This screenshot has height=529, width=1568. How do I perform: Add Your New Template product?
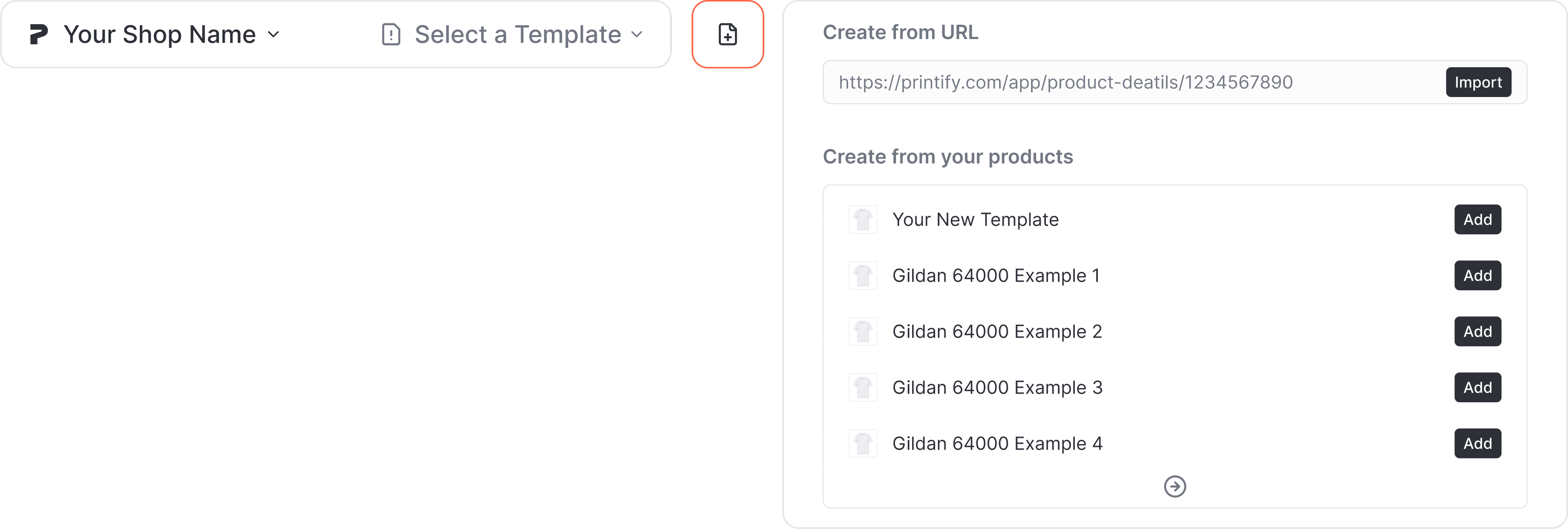1477,219
